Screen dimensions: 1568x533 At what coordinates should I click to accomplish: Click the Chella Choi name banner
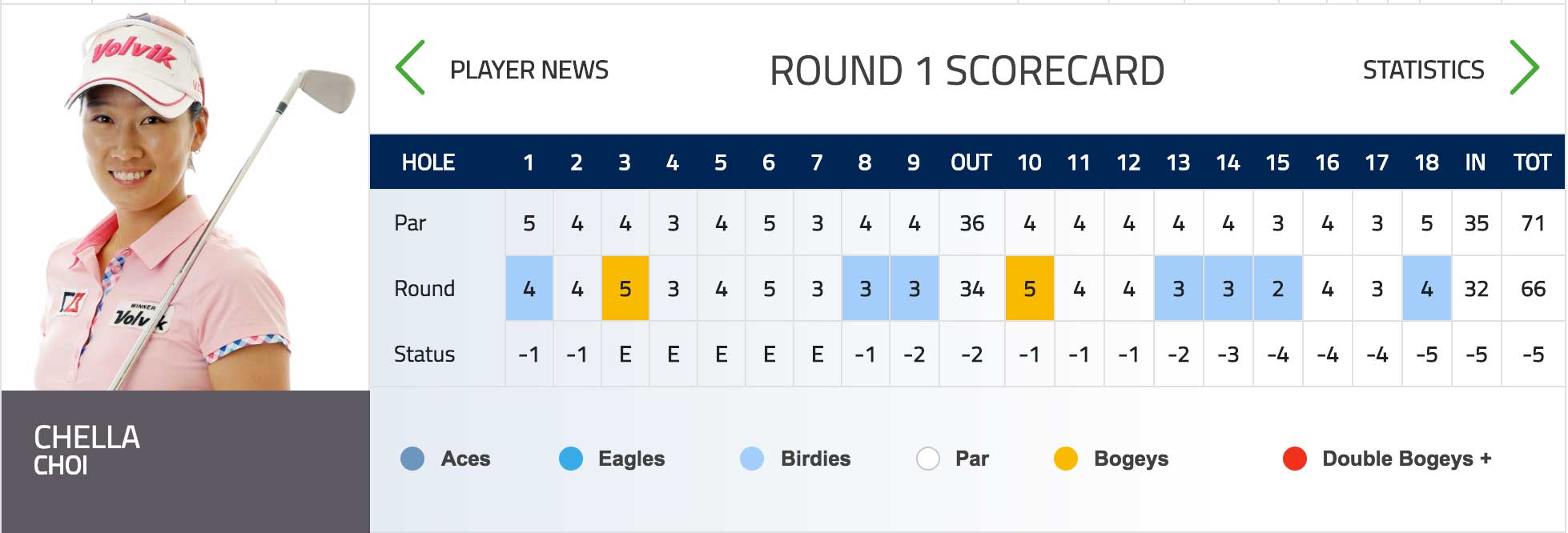click(184, 452)
